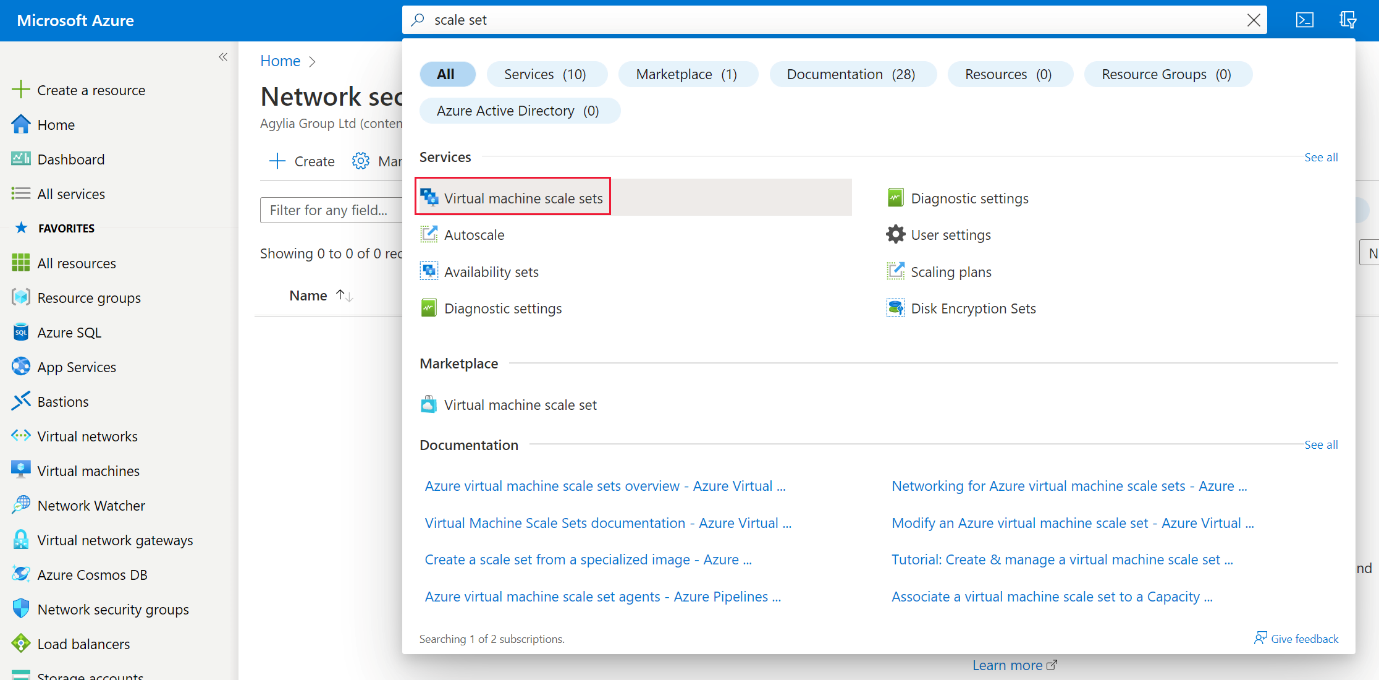This screenshot has width=1379, height=680.
Task: Open Tutorial: Create & manage scale set link
Action: tap(1062, 560)
